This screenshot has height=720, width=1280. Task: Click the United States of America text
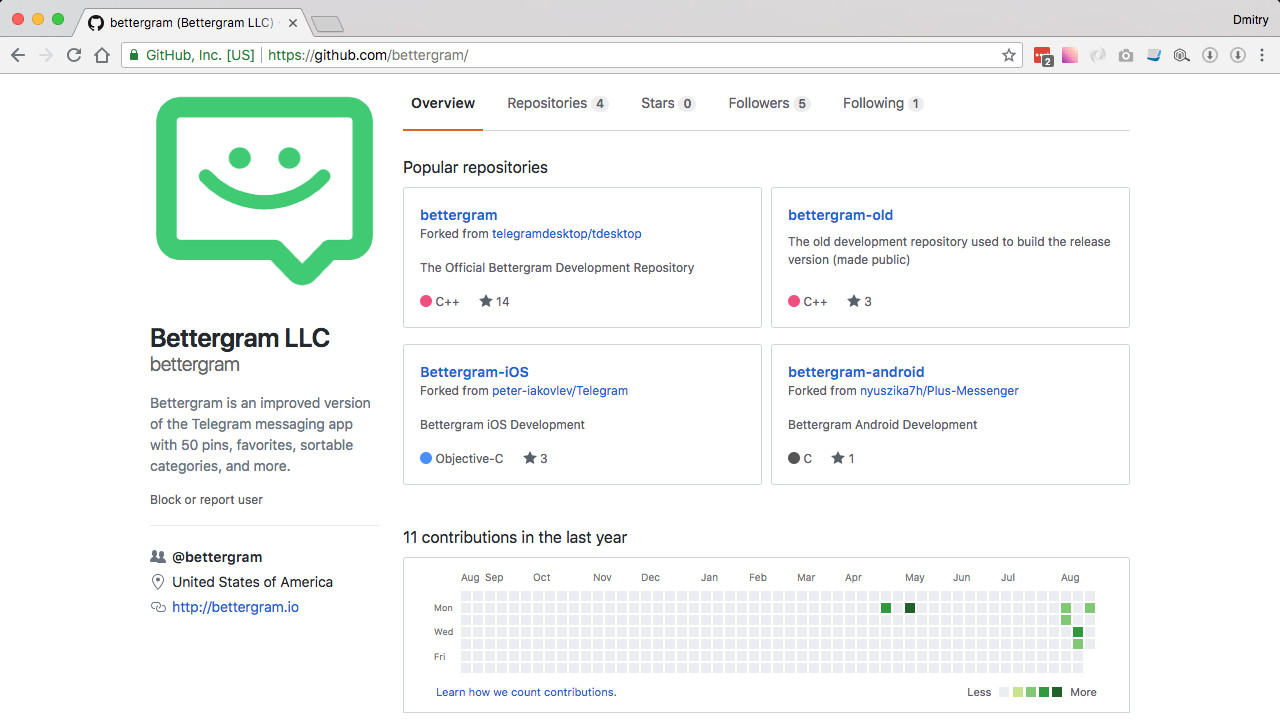click(x=252, y=582)
